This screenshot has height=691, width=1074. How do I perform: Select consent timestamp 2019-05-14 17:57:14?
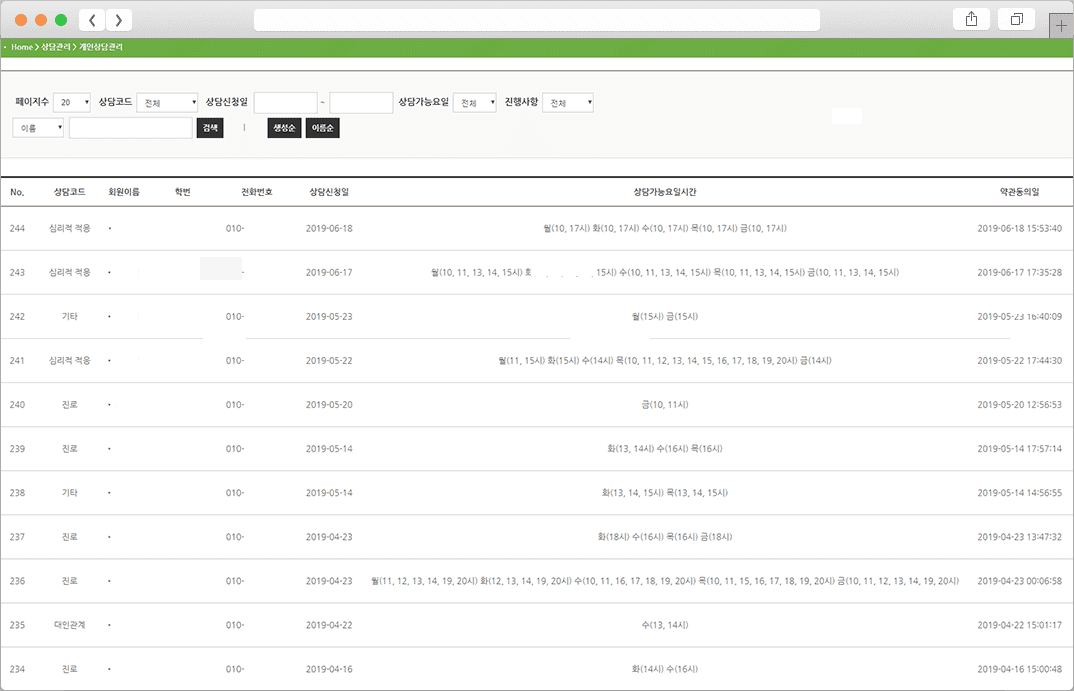(x=1020, y=449)
